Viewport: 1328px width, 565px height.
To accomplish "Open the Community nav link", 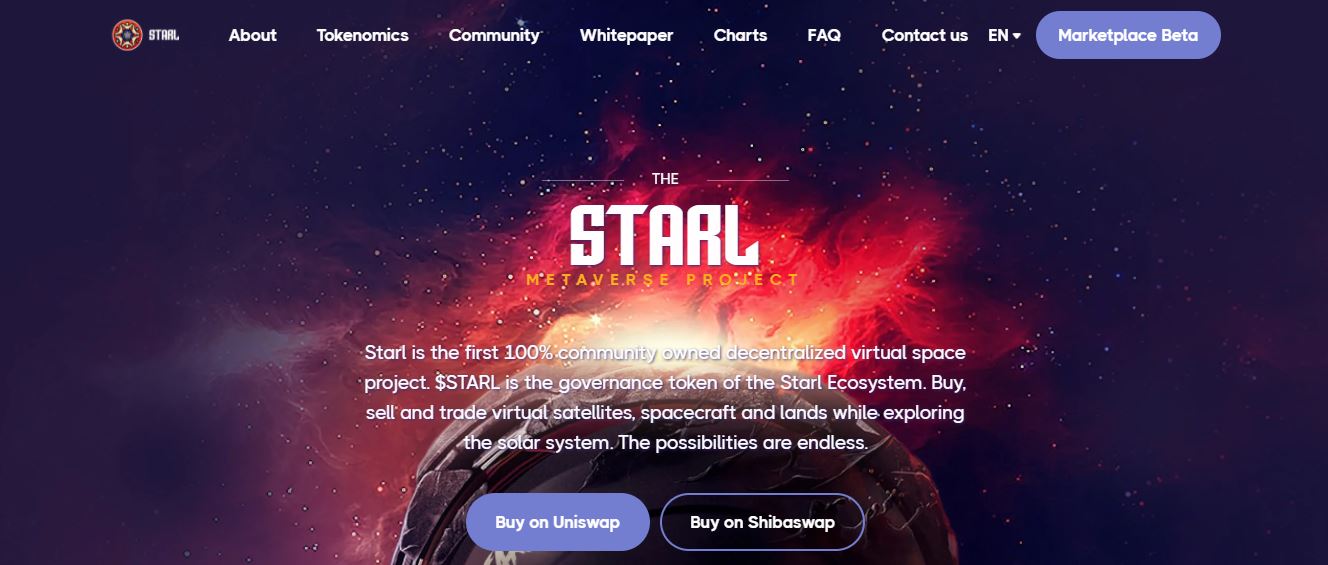I will (494, 35).
